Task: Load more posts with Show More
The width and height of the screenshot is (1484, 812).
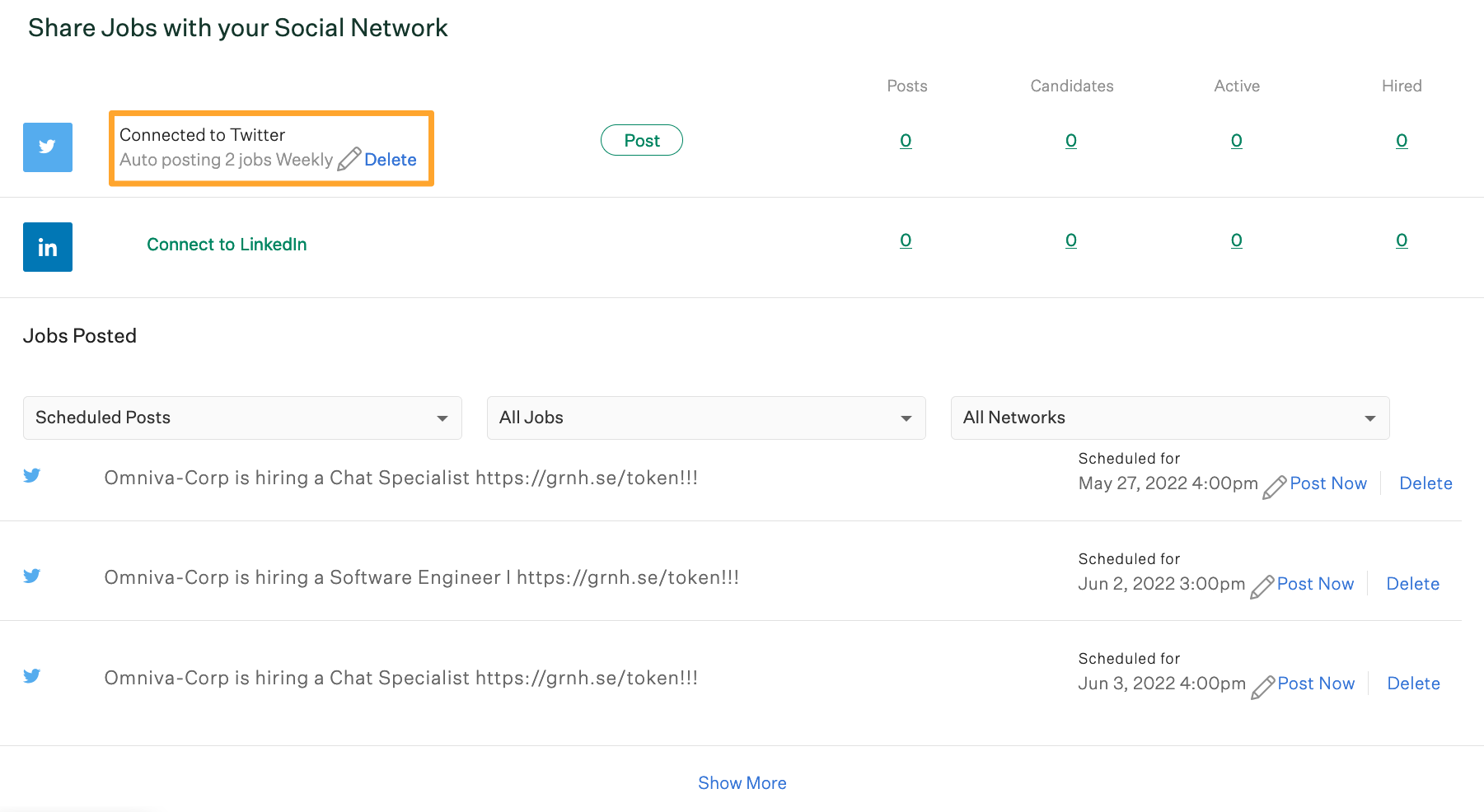Action: pyautogui.click(x=742, y=783)
